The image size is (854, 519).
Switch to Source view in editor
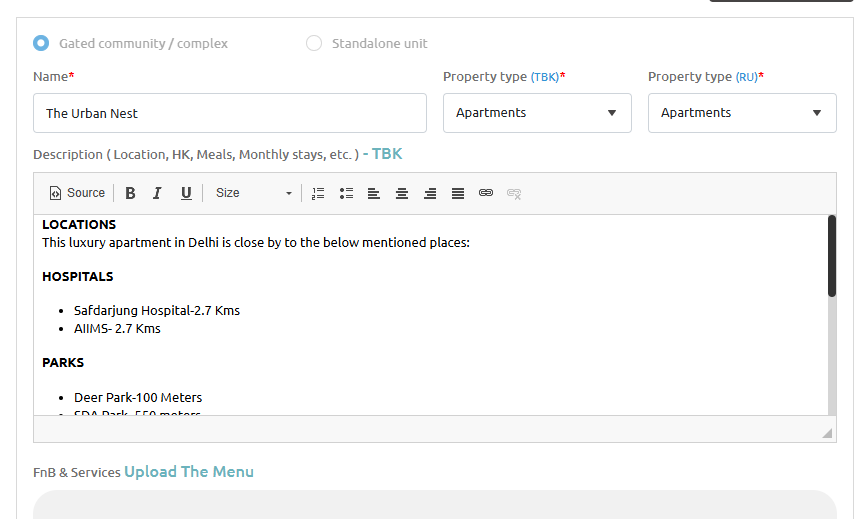coord(77,193)
